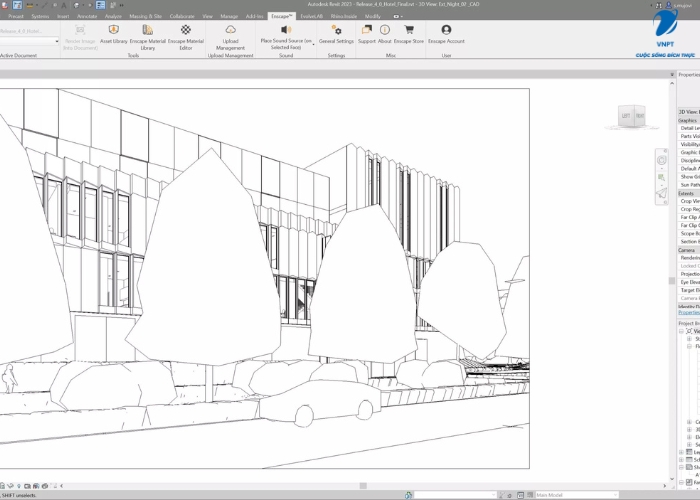Image resolution: width=700 pixels, height=500 pixels.
Task: Launch the Enscape Material Editor
Action: (186, 36)
